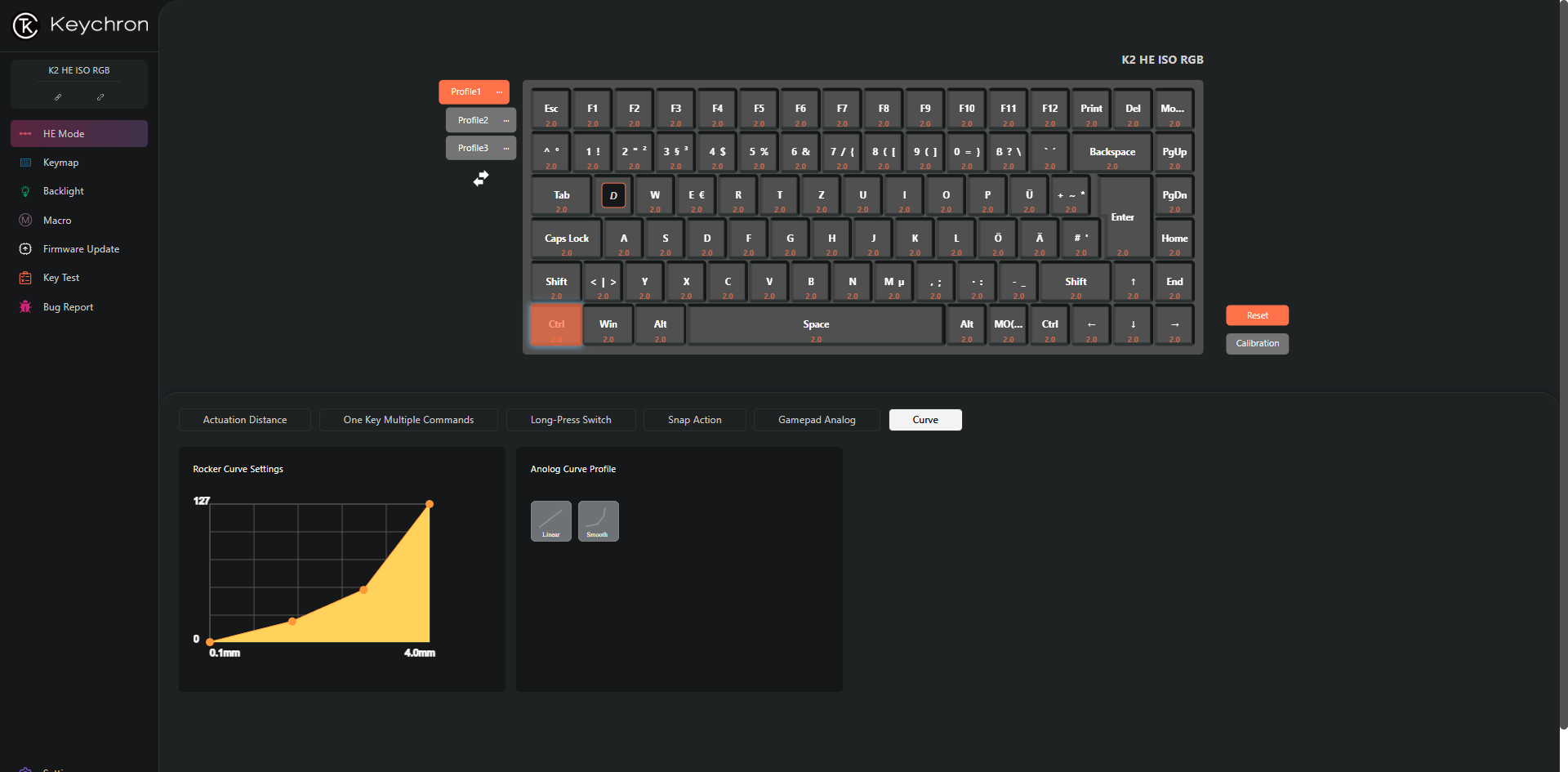Select the PgDn key
This screenshot has width=1568, height=772.
coord(1174,196)
